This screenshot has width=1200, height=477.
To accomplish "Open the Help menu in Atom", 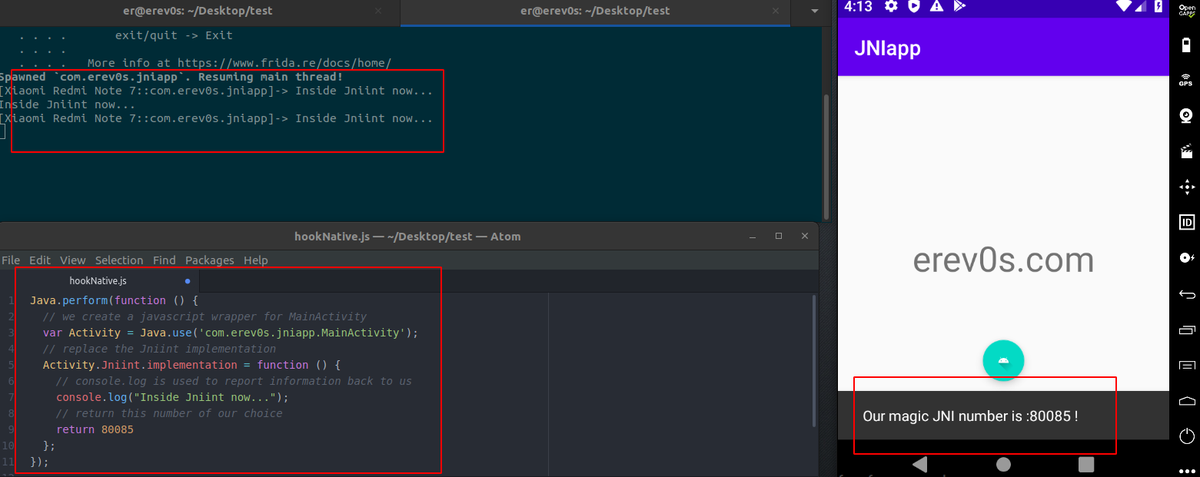I will pyautogui.click(x=256, y=260).
